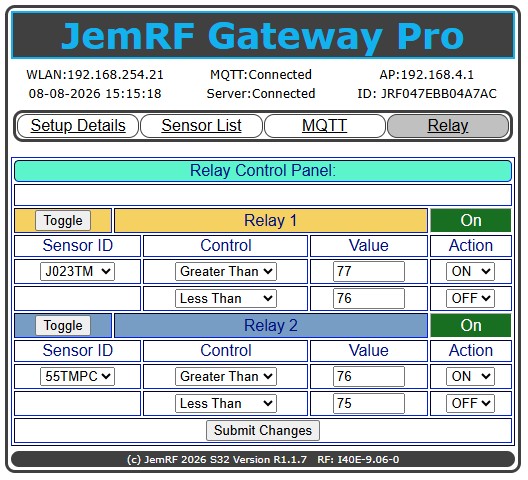Click the Relay 2 On status indicator
528x480 pixels.
pos(471,326)
